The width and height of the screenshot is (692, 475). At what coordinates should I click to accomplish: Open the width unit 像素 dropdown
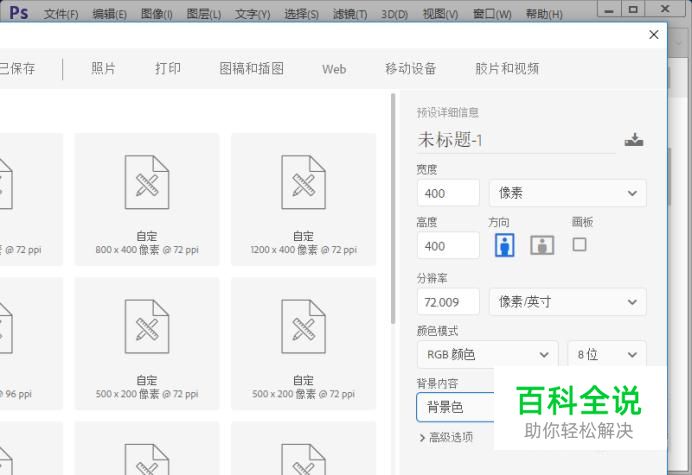[568, 193]
